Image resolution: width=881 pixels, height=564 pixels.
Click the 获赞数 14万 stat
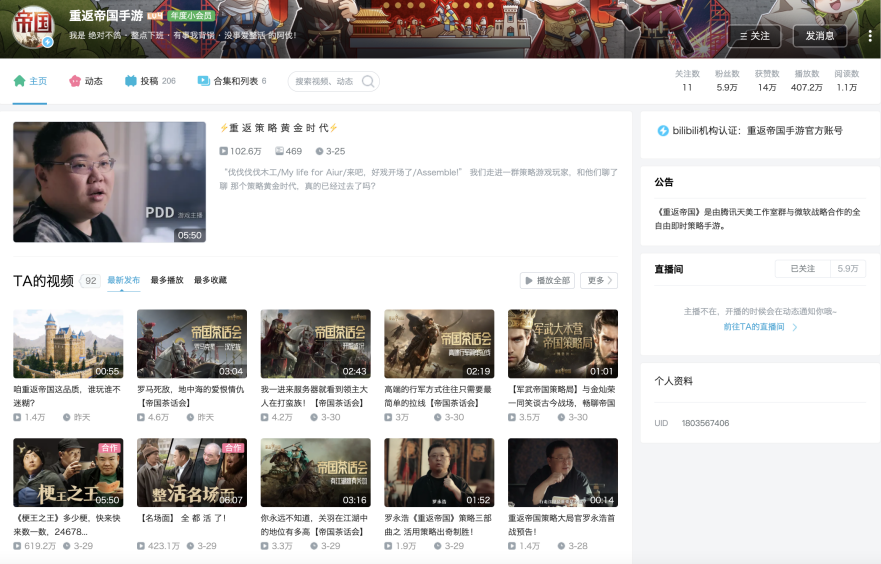point(767,81)
